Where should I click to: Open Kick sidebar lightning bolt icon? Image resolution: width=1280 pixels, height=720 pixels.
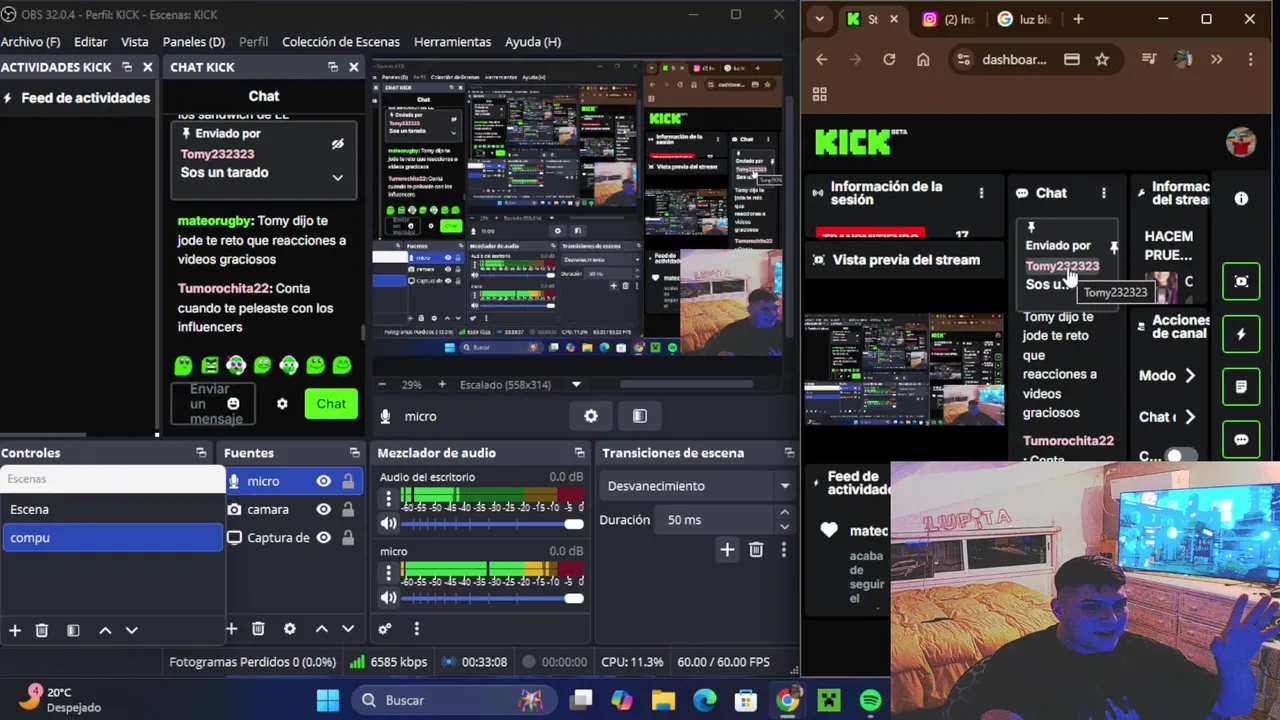pyautogui.click(x=1241, y=335)
